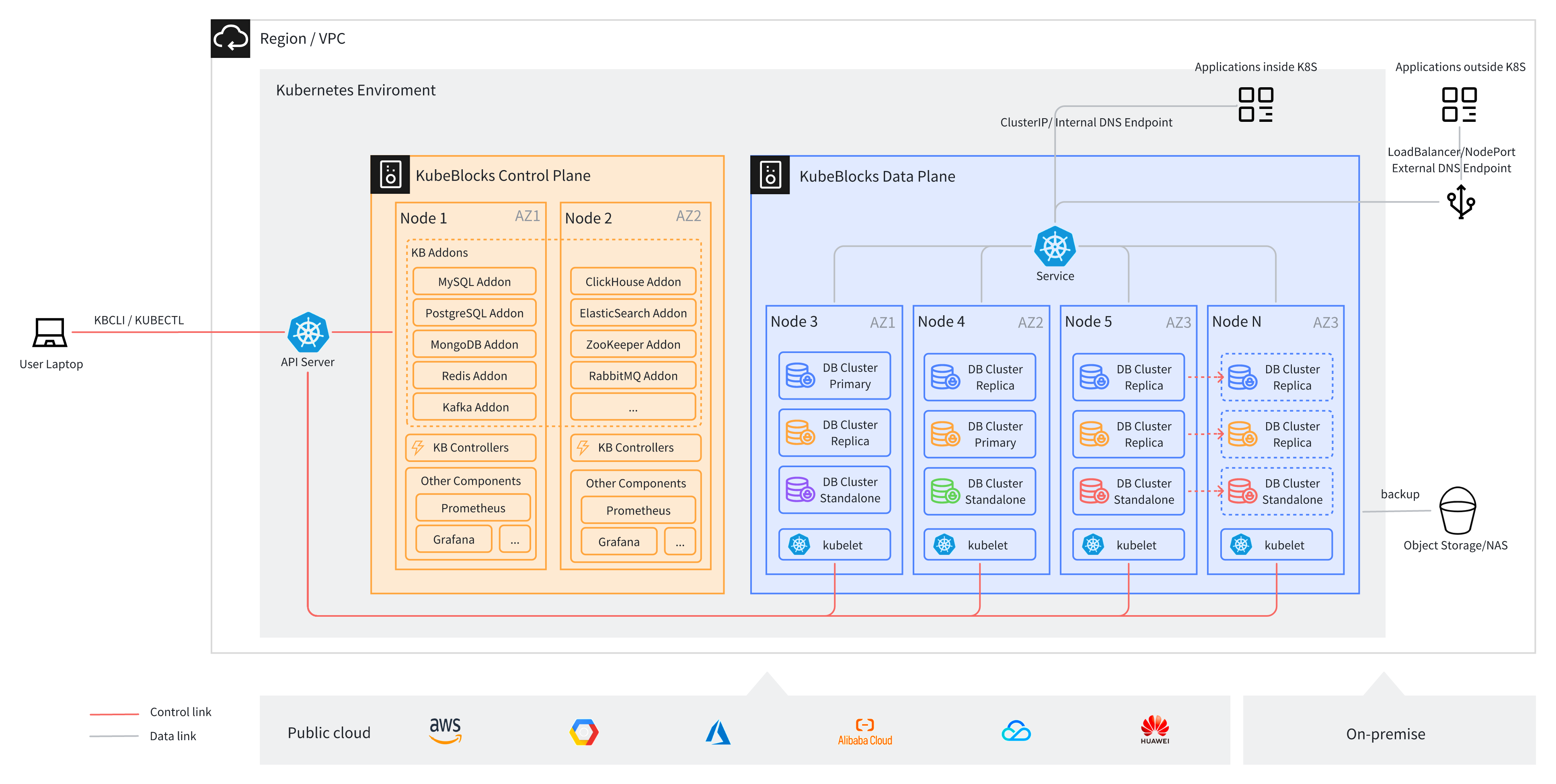Click the blue cloud provider logo
1556x784 pixels.
1016,731
